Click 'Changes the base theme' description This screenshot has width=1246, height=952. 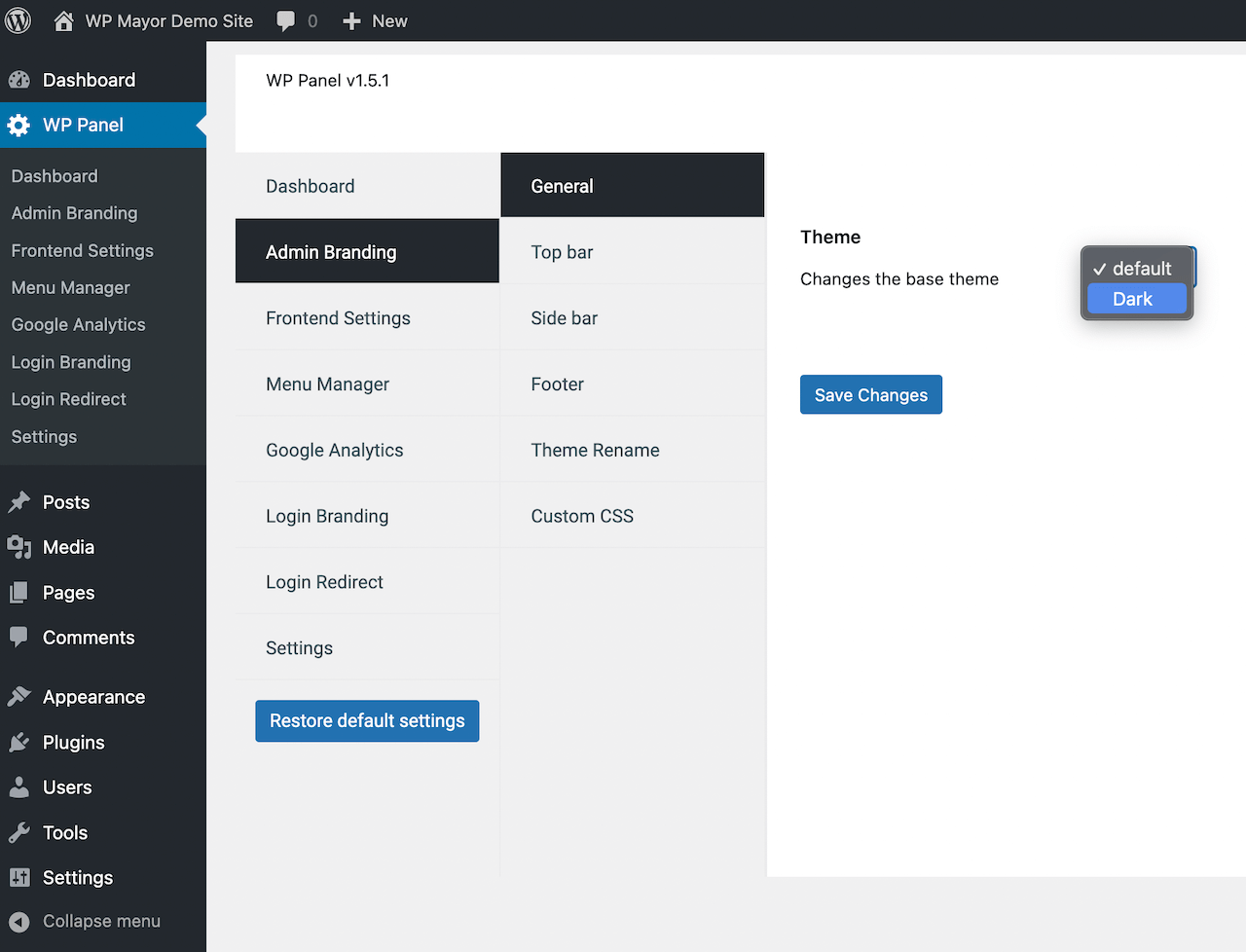point(899,279)
